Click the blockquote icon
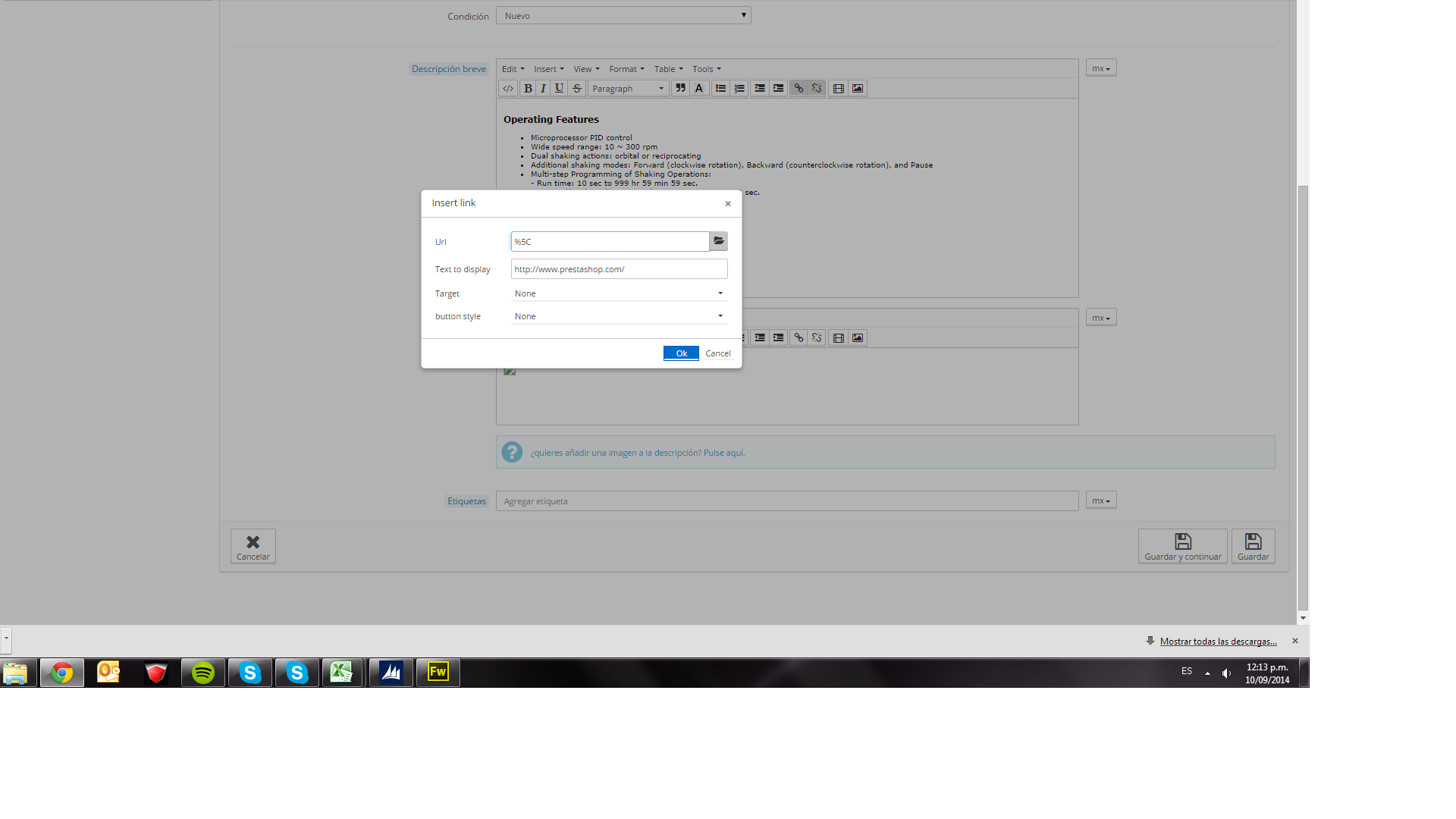 (680, 89)
